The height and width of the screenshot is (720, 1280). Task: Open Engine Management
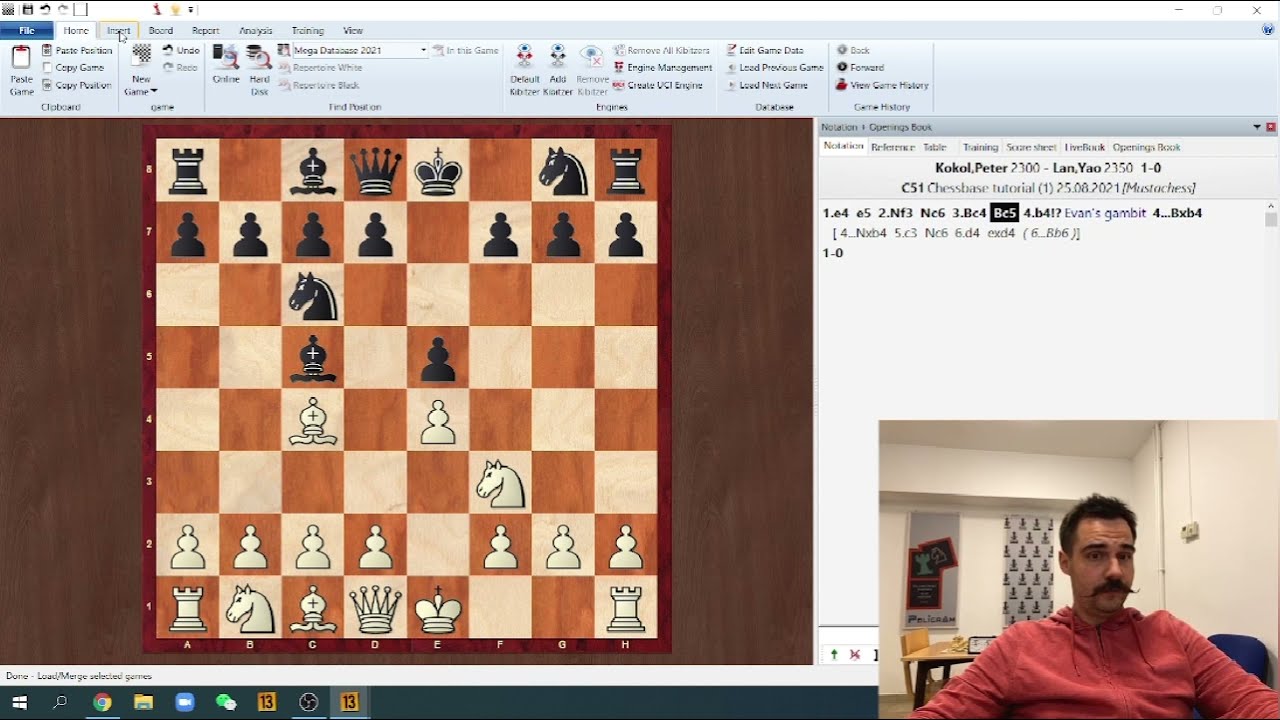pyautogui.click(x=662, y=68)
